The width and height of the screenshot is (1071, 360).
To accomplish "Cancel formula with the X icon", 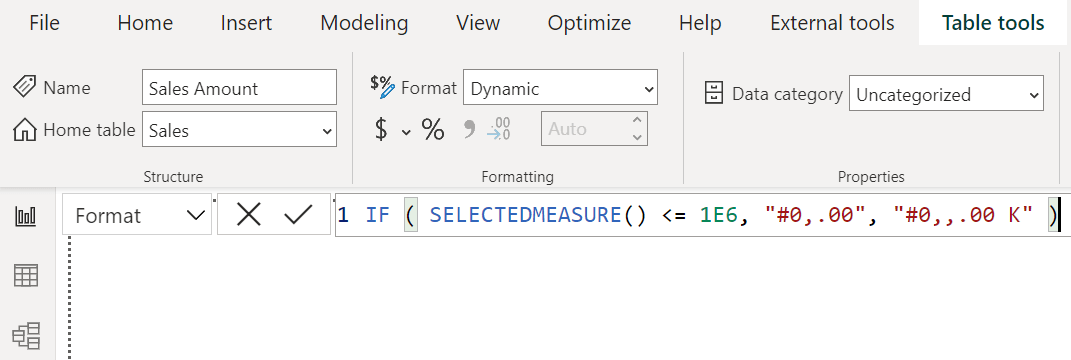I will pos(249,215).
